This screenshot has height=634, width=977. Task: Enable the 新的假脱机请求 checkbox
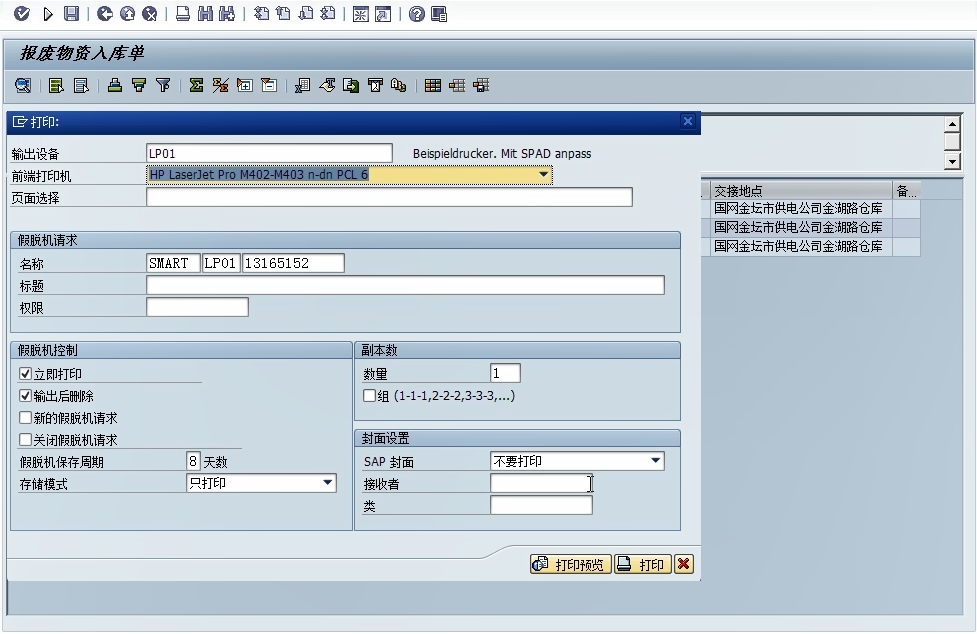(26, 418)
